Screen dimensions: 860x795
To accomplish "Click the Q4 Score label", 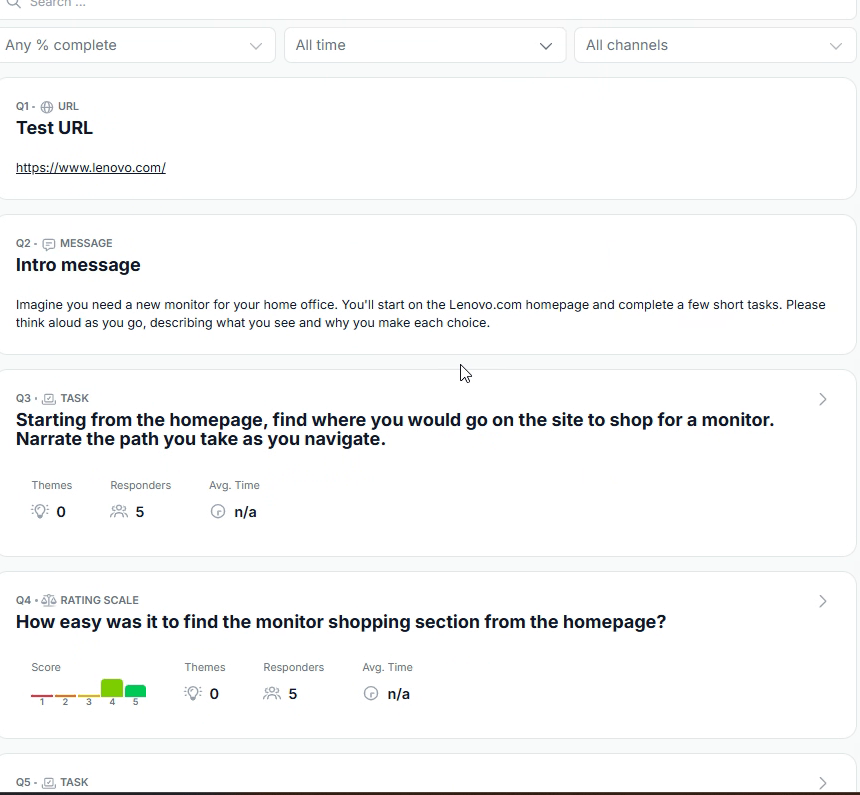I will coord(46,667).
